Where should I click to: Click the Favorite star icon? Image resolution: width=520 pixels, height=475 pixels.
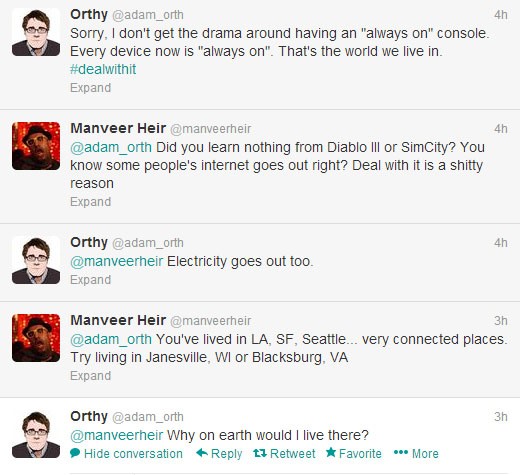pyautogui.click(x=331, y=452)
